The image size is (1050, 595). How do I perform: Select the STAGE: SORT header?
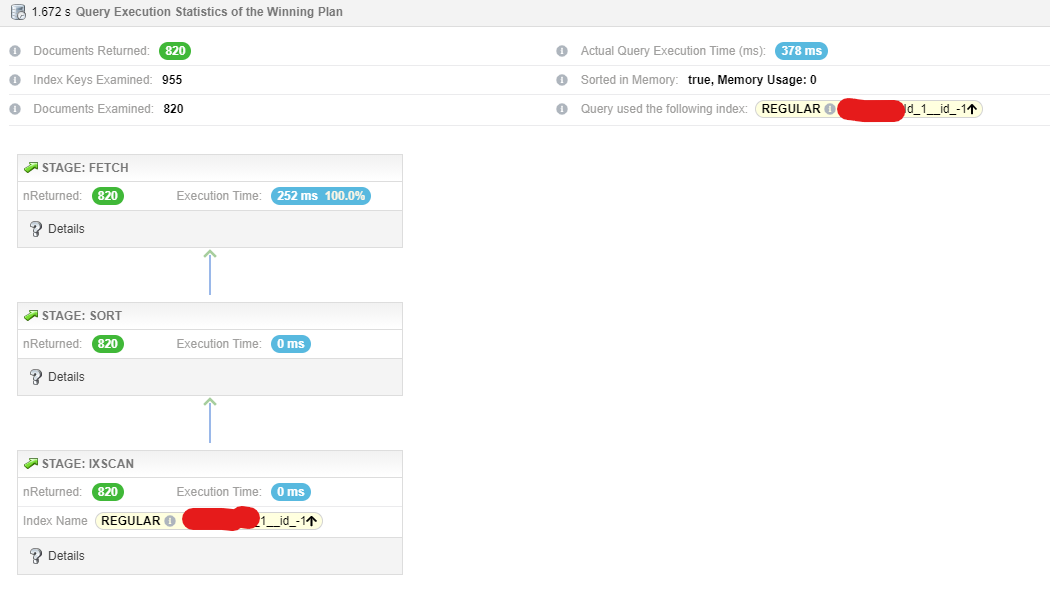point(210,316)
